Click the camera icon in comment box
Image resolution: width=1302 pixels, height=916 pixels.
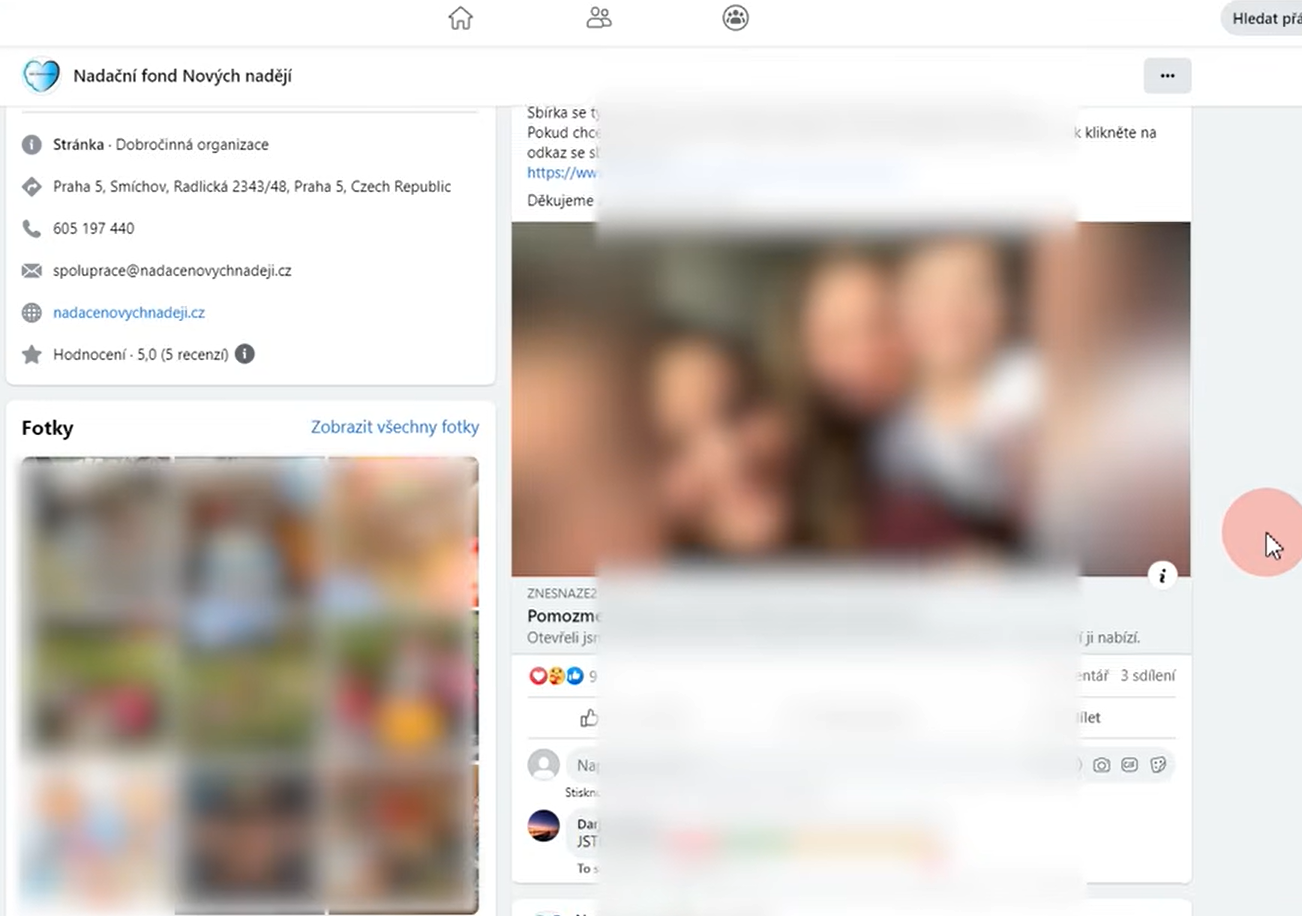[1101, 765]
